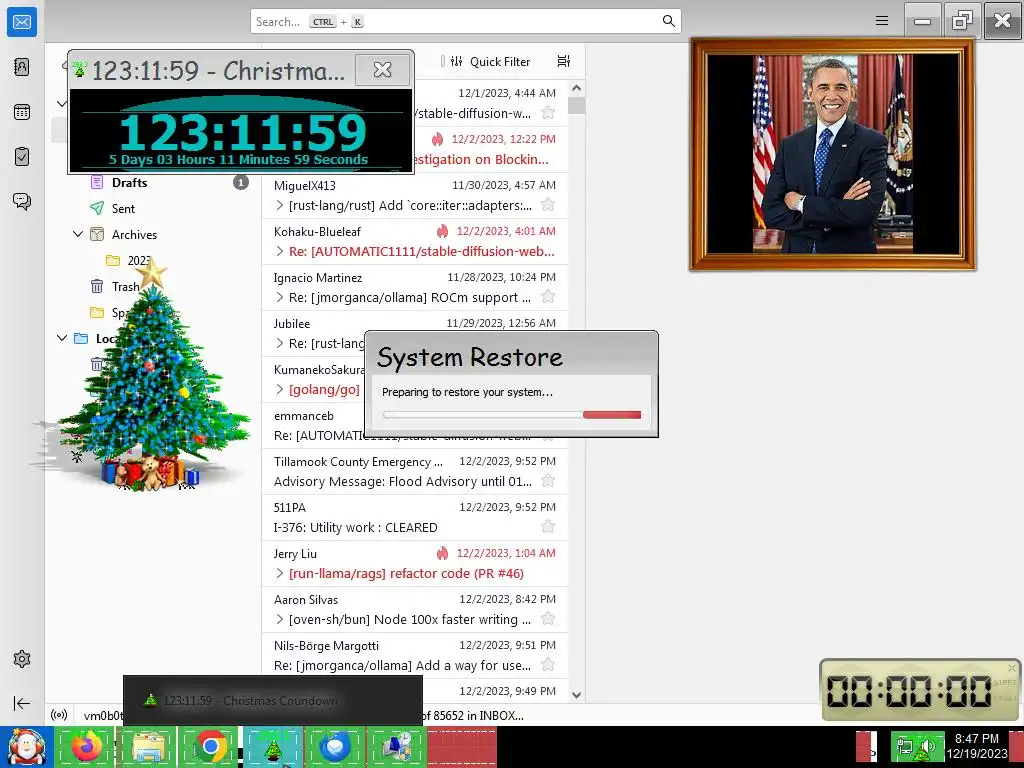The width and height of the screenshot is (1024, 768).
Task: Expand the Ignacio Martinez ollama thread
Action: (x=280, y=297)
